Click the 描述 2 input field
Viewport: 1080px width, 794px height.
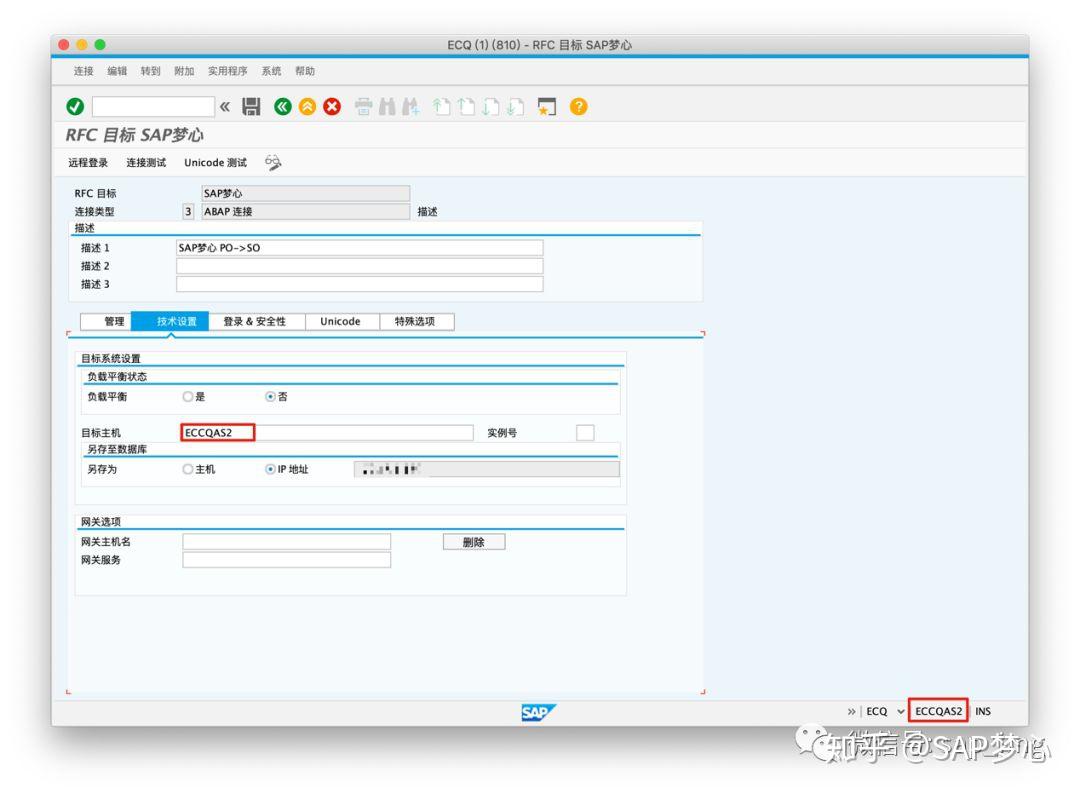click(360, 266)
